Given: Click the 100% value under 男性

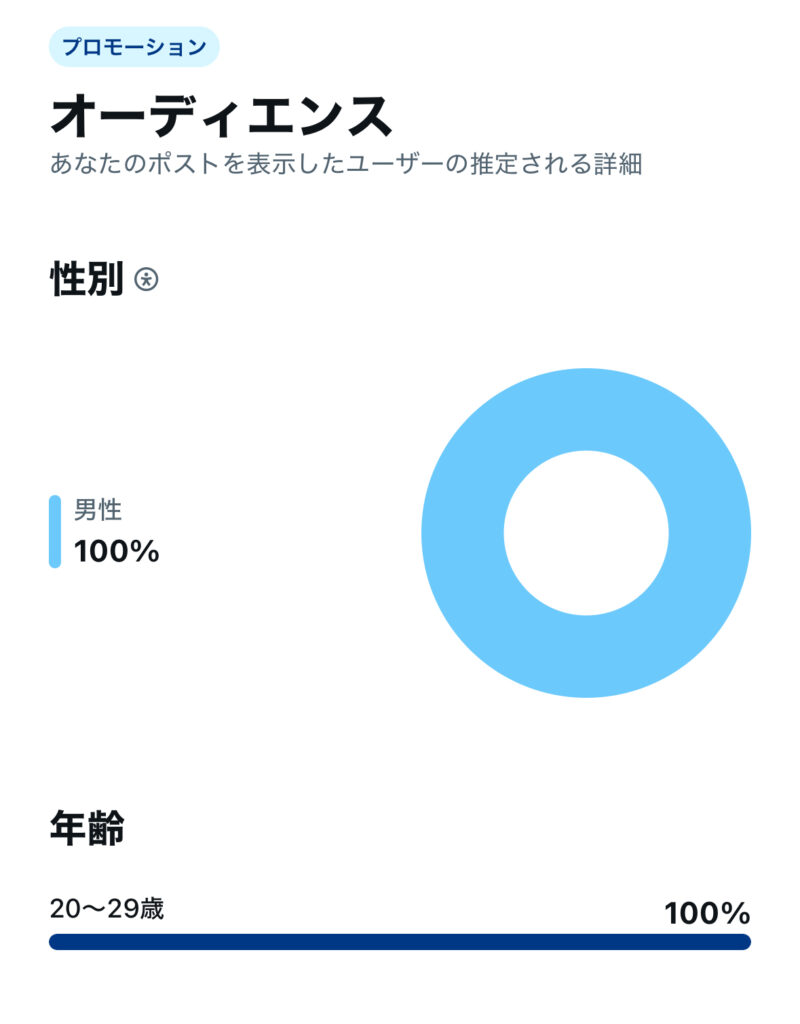Looking at the screenshot, I should coord(117,551).
